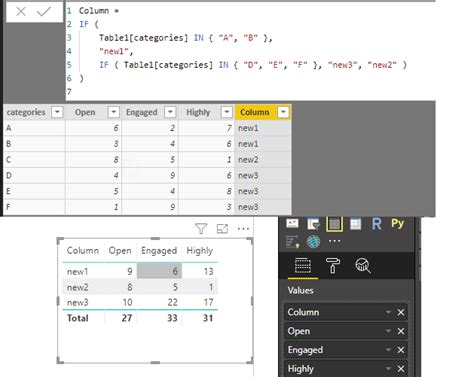The image size is (474, 377).
Task: Select the Matrix visual icon
Action: click(x=355, y=224)
